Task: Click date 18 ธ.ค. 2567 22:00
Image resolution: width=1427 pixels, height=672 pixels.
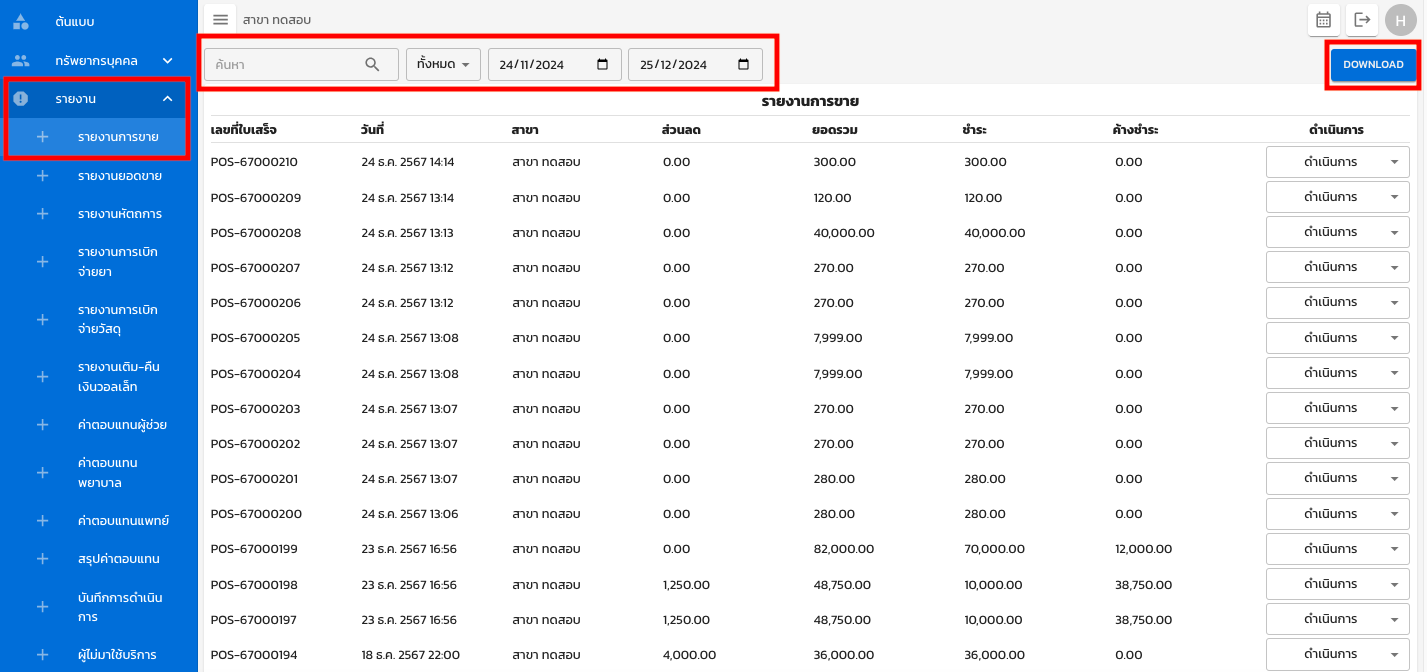Action: (410, 655)
